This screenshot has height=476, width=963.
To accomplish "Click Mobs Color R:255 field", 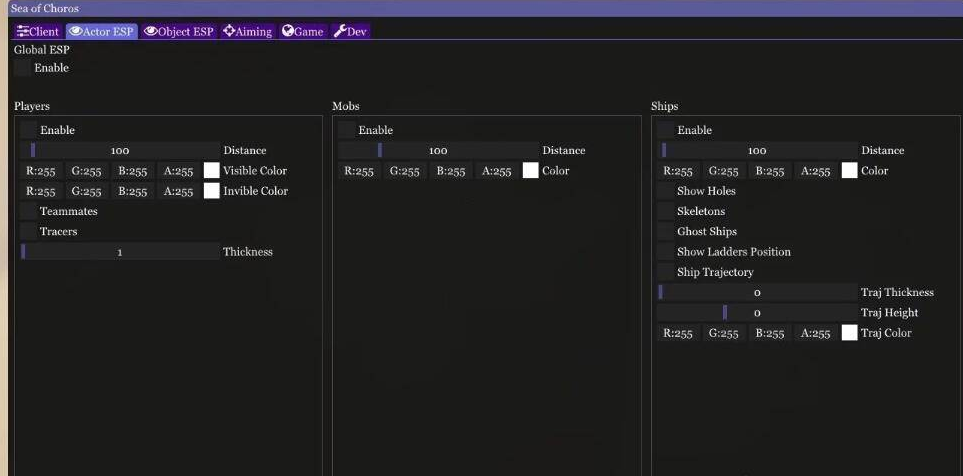I will tap(359, 171).
